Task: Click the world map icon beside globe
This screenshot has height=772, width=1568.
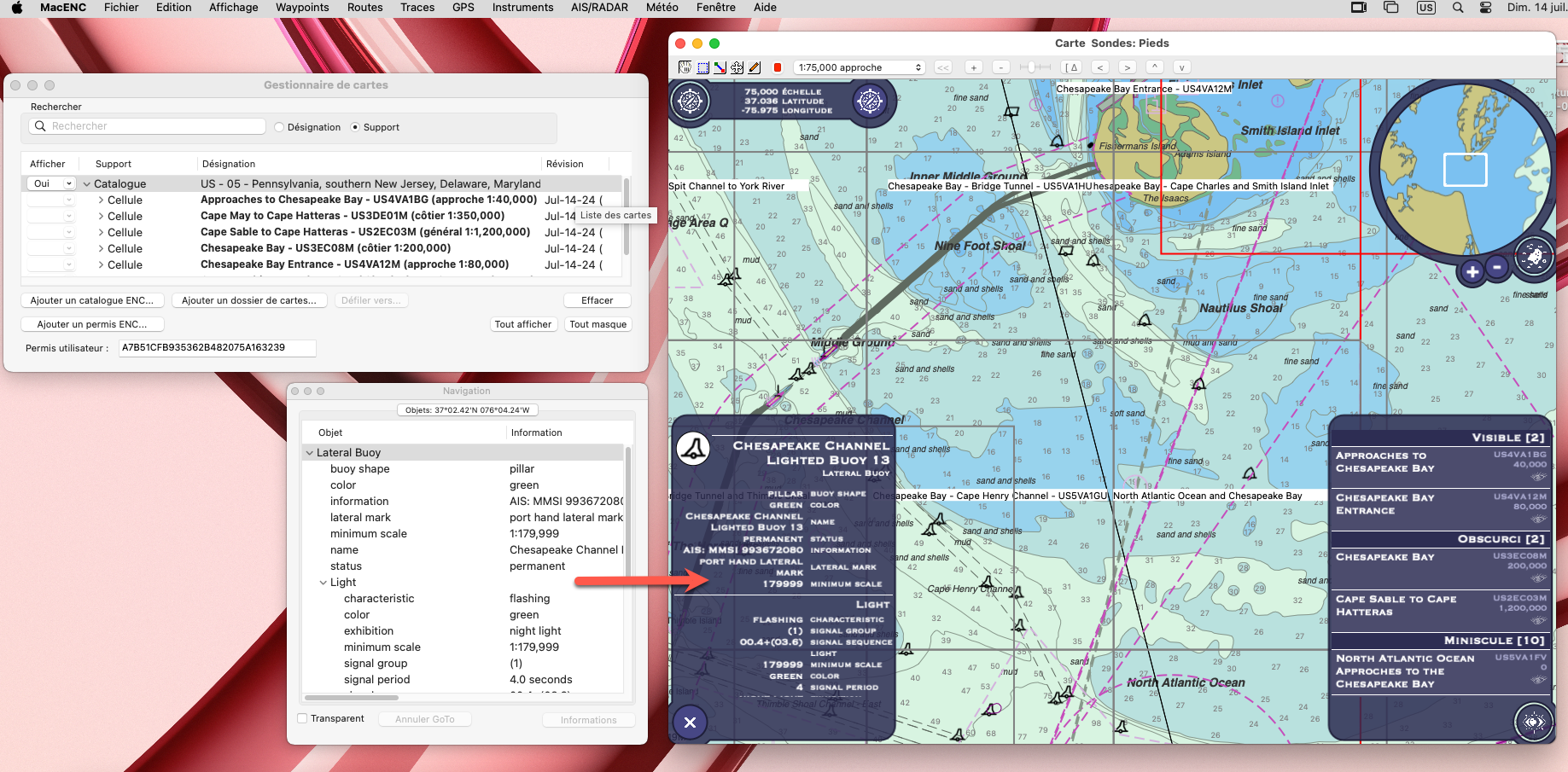Action: 1533,255
